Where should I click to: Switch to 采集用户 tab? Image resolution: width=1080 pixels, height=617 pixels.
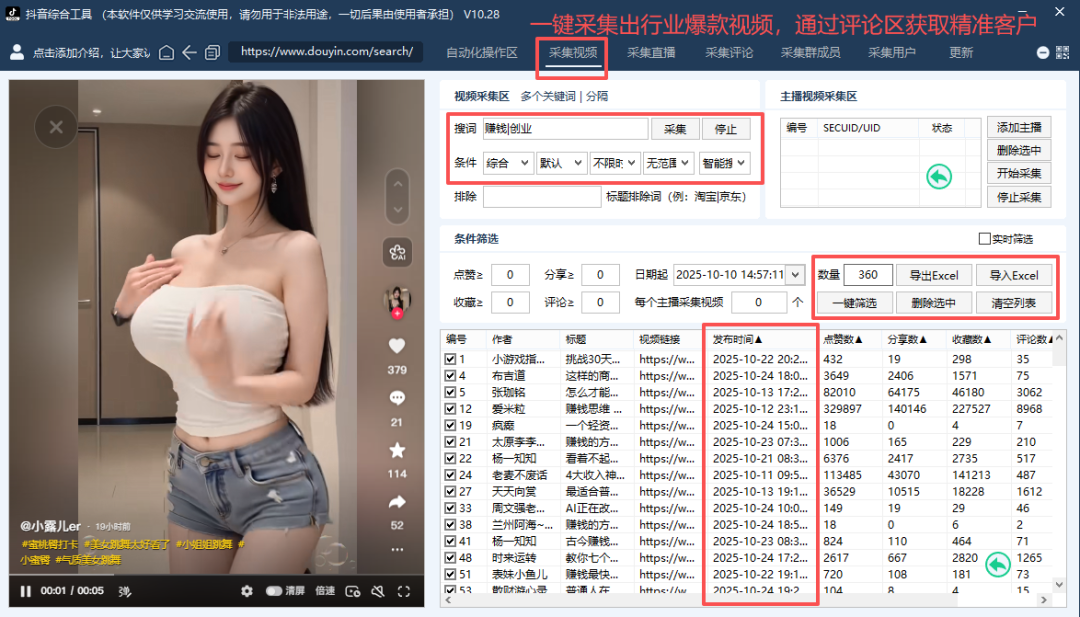tap(892, 53)
